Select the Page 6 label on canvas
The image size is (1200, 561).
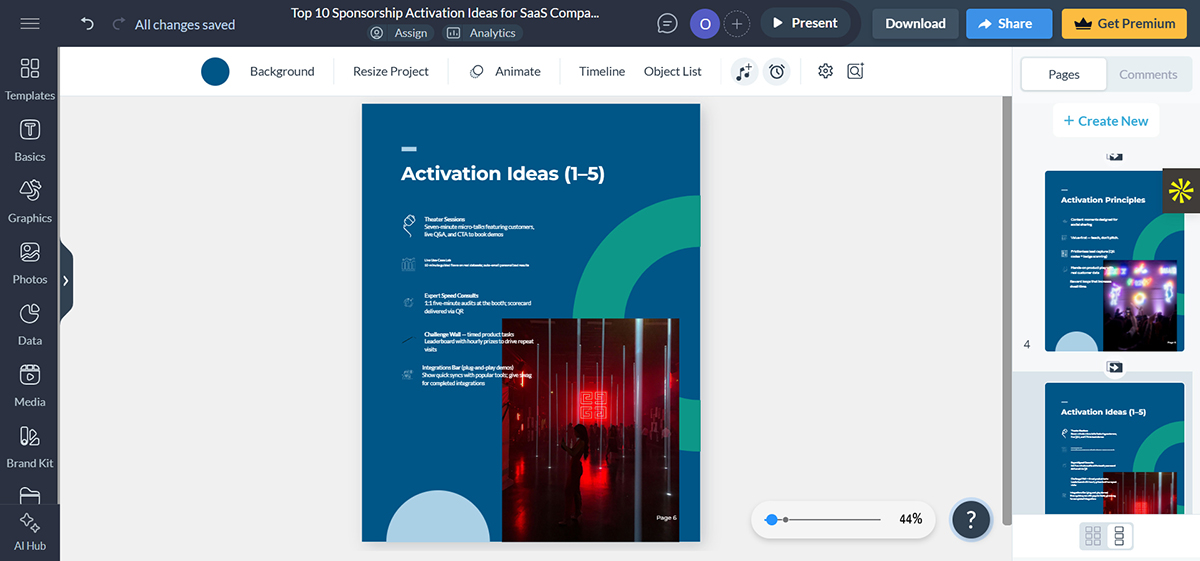pos(666,518)
